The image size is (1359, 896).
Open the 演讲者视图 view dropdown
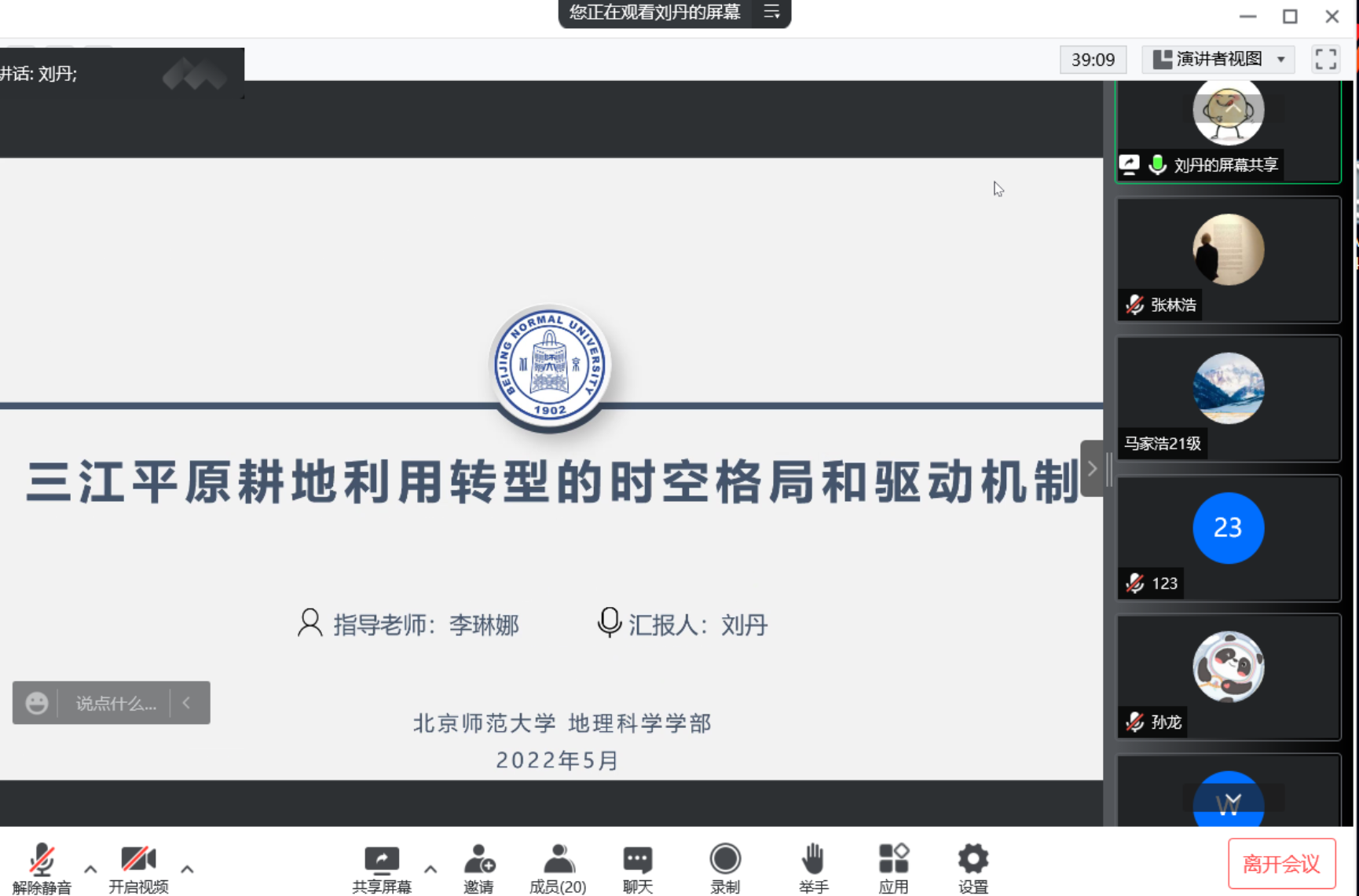1218,60
